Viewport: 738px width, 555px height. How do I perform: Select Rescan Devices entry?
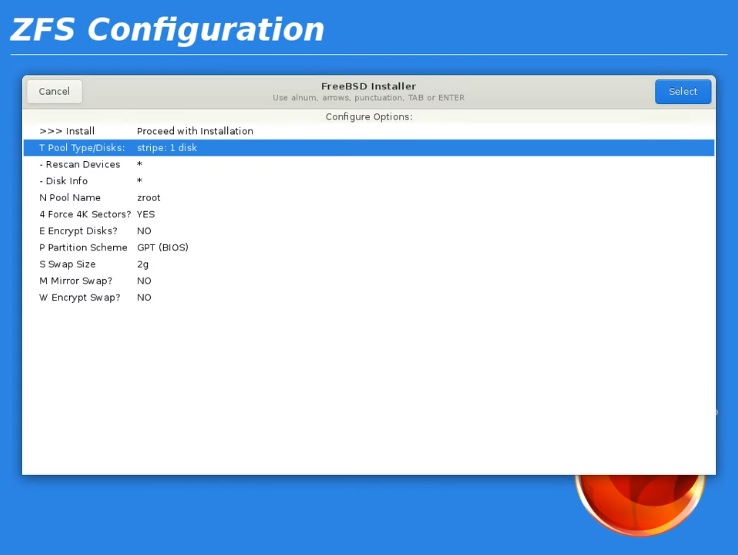click(x=80, y=165)
